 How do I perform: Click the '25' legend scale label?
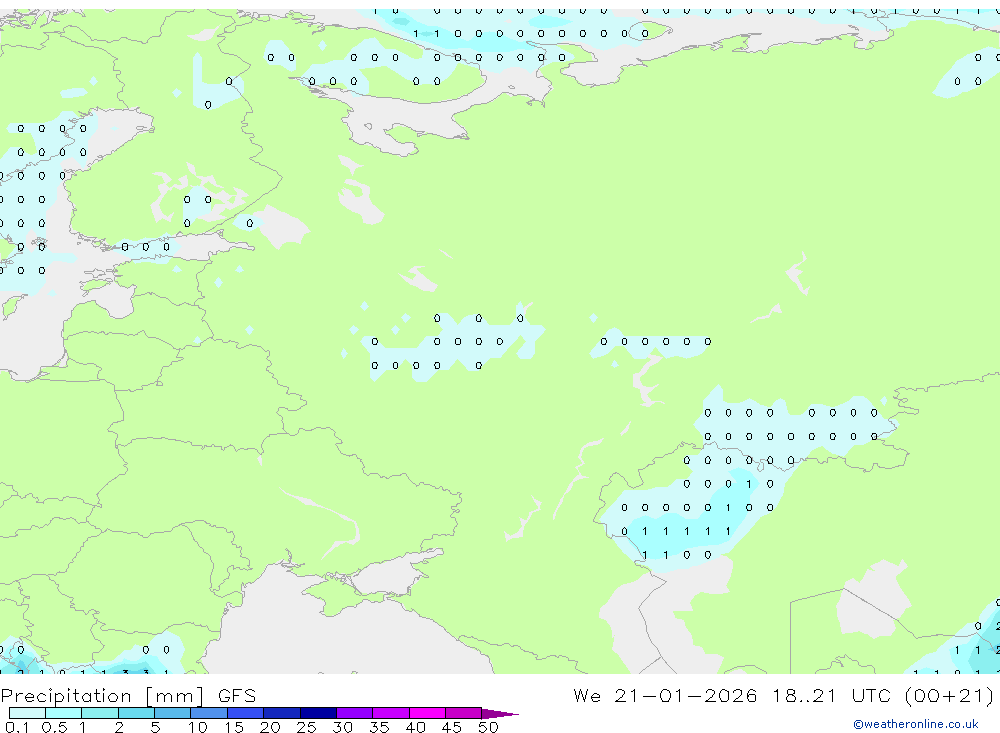click(x=307, y=727)
